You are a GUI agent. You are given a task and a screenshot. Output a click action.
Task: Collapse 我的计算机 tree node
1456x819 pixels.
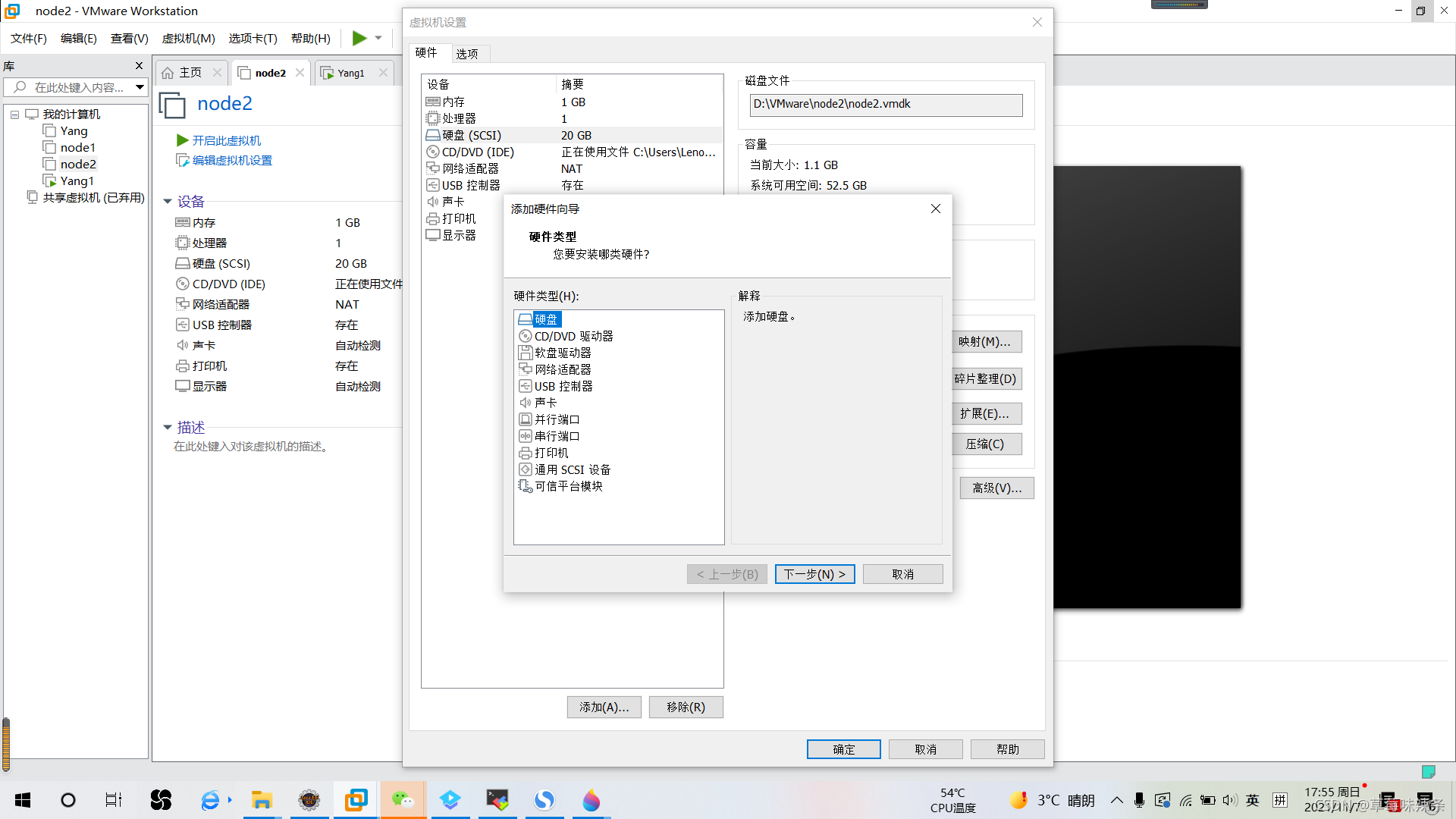click(14, 115)
